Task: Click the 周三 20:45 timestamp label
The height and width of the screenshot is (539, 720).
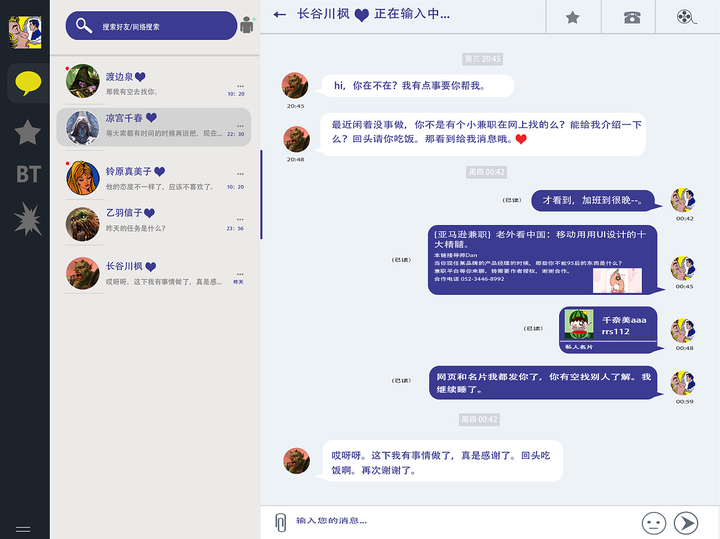Action: 482,59
